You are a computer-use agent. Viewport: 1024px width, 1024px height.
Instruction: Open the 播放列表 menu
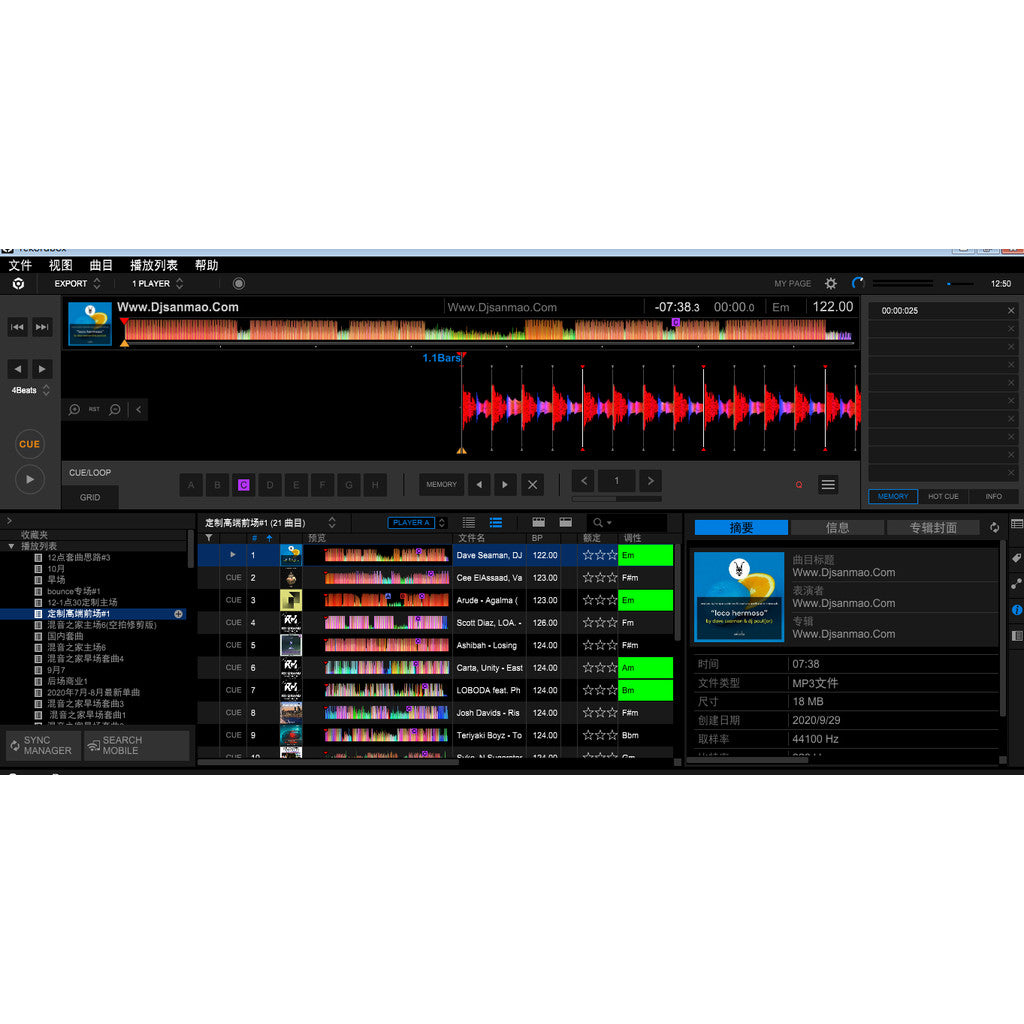tap(154, 265)
